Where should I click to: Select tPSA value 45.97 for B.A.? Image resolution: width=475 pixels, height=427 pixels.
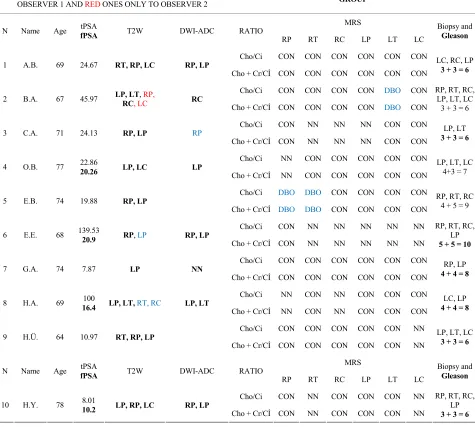89,99
